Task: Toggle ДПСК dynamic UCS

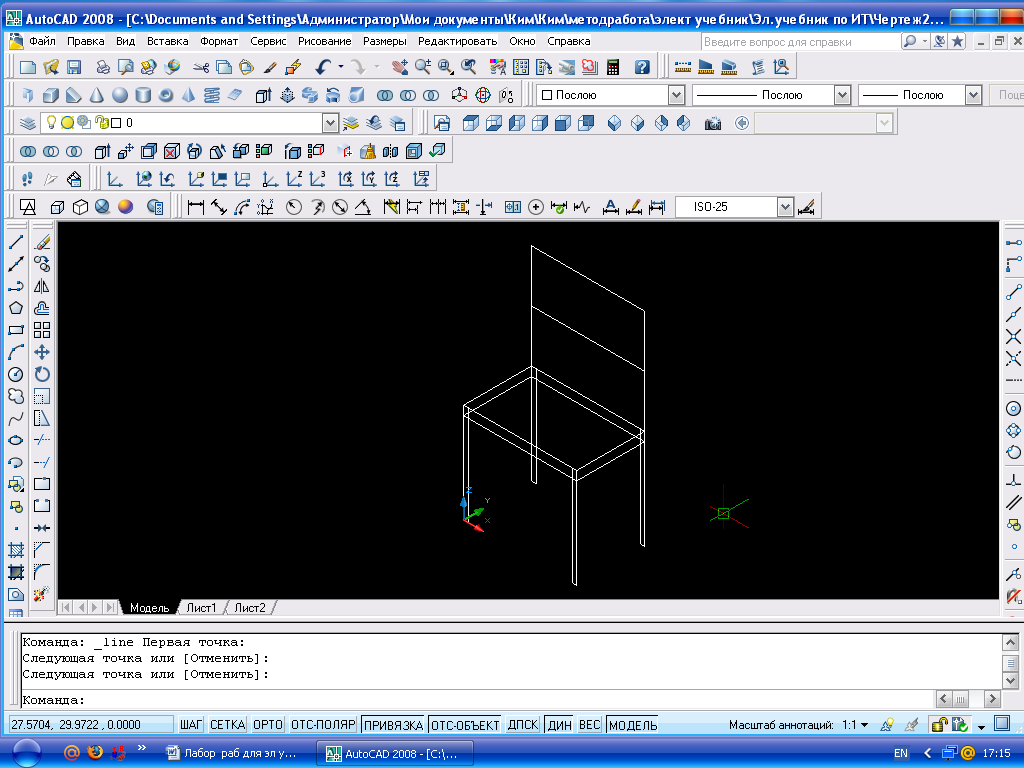Action: click(522, 725)
